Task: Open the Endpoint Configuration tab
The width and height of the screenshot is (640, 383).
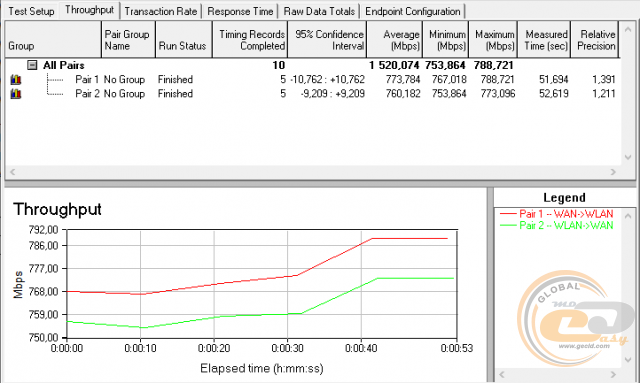Action: (413, 11)
